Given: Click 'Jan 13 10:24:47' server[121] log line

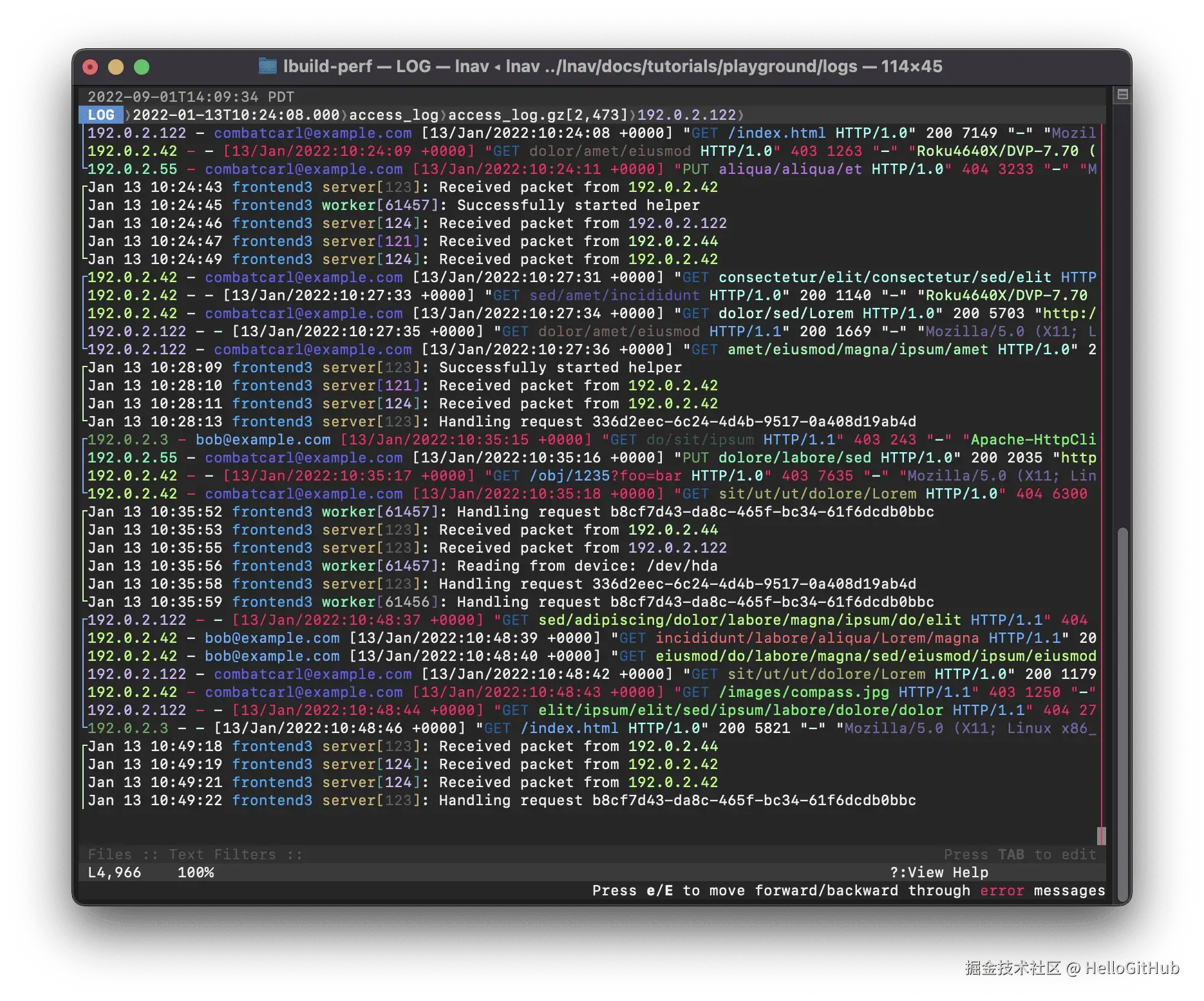Looking at the screenshot, I should click(x=402, y=242).
